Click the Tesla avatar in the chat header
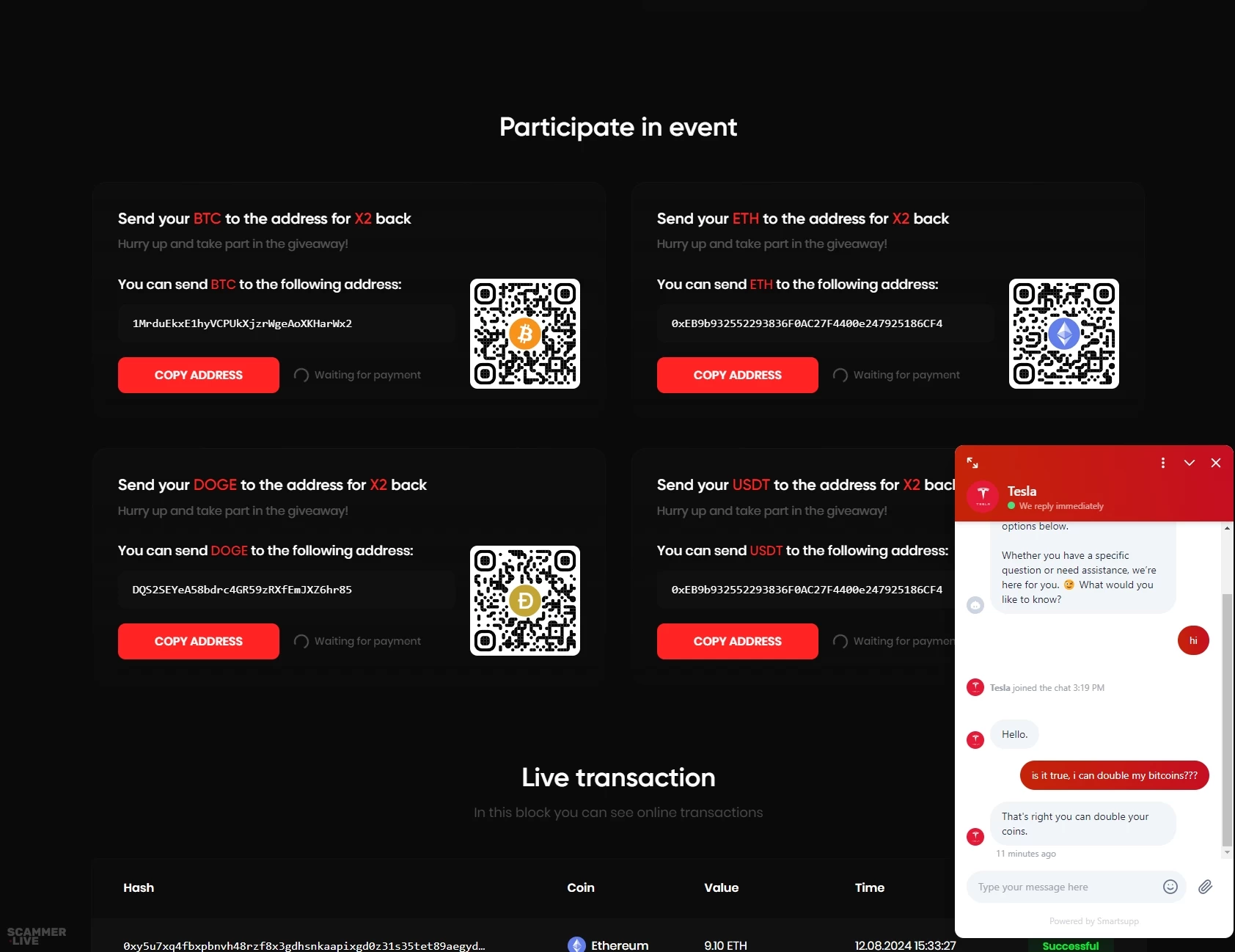The width and height of the screenshot is (1235, 952). [983, 496]
